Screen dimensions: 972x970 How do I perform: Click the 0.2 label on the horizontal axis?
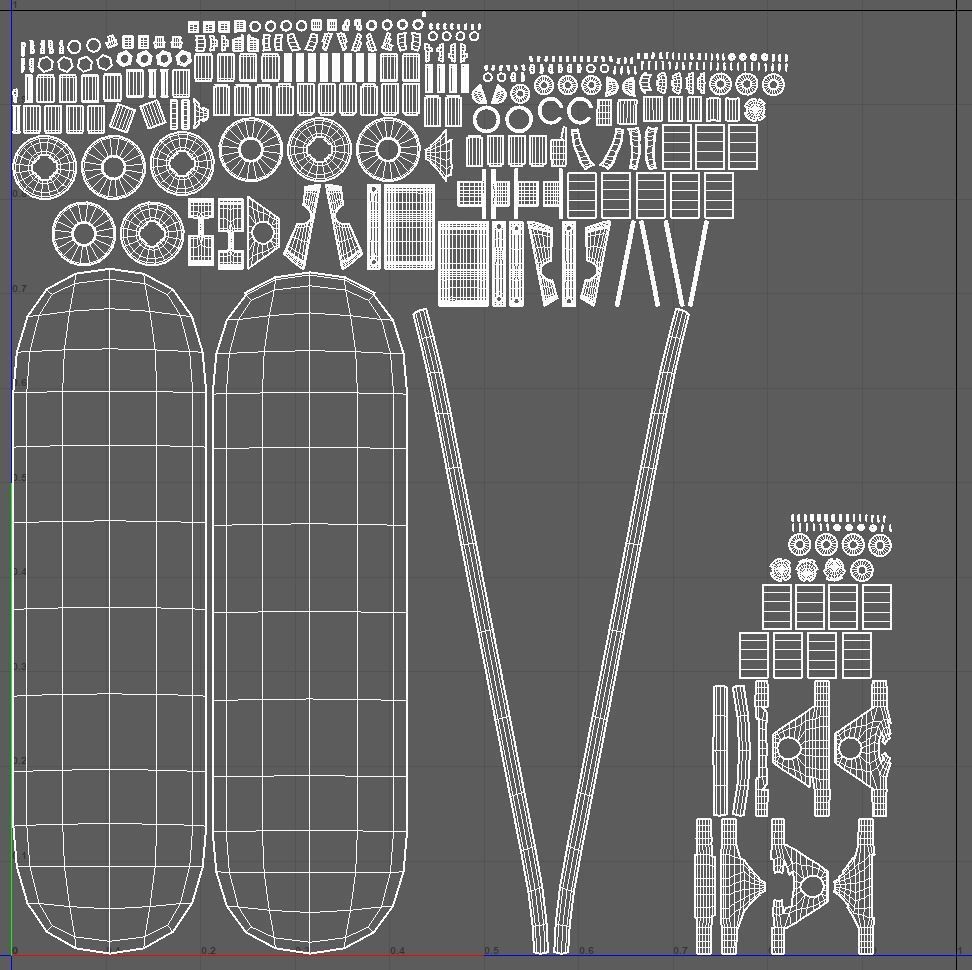click(208, 950)
